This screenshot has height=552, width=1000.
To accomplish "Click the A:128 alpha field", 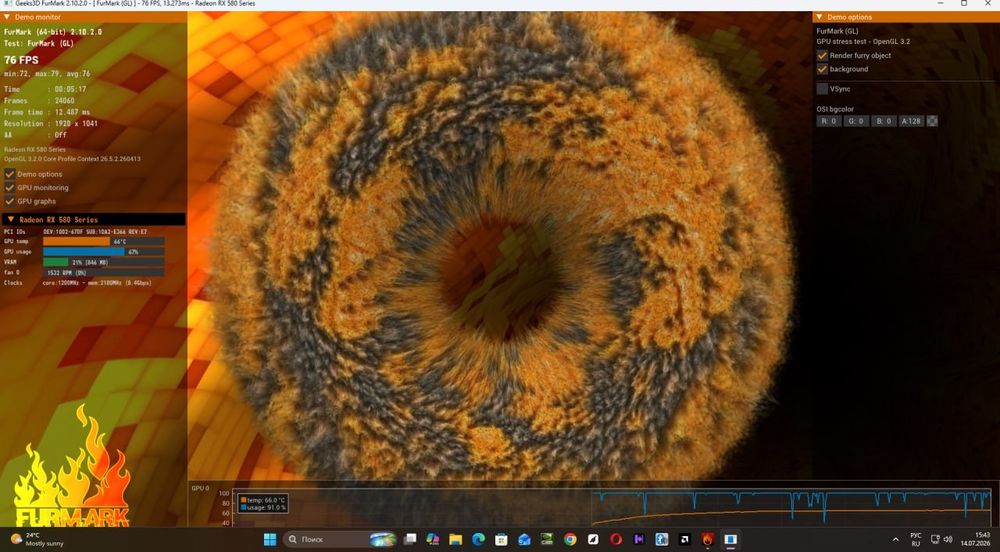I will [x=911, y=121].
